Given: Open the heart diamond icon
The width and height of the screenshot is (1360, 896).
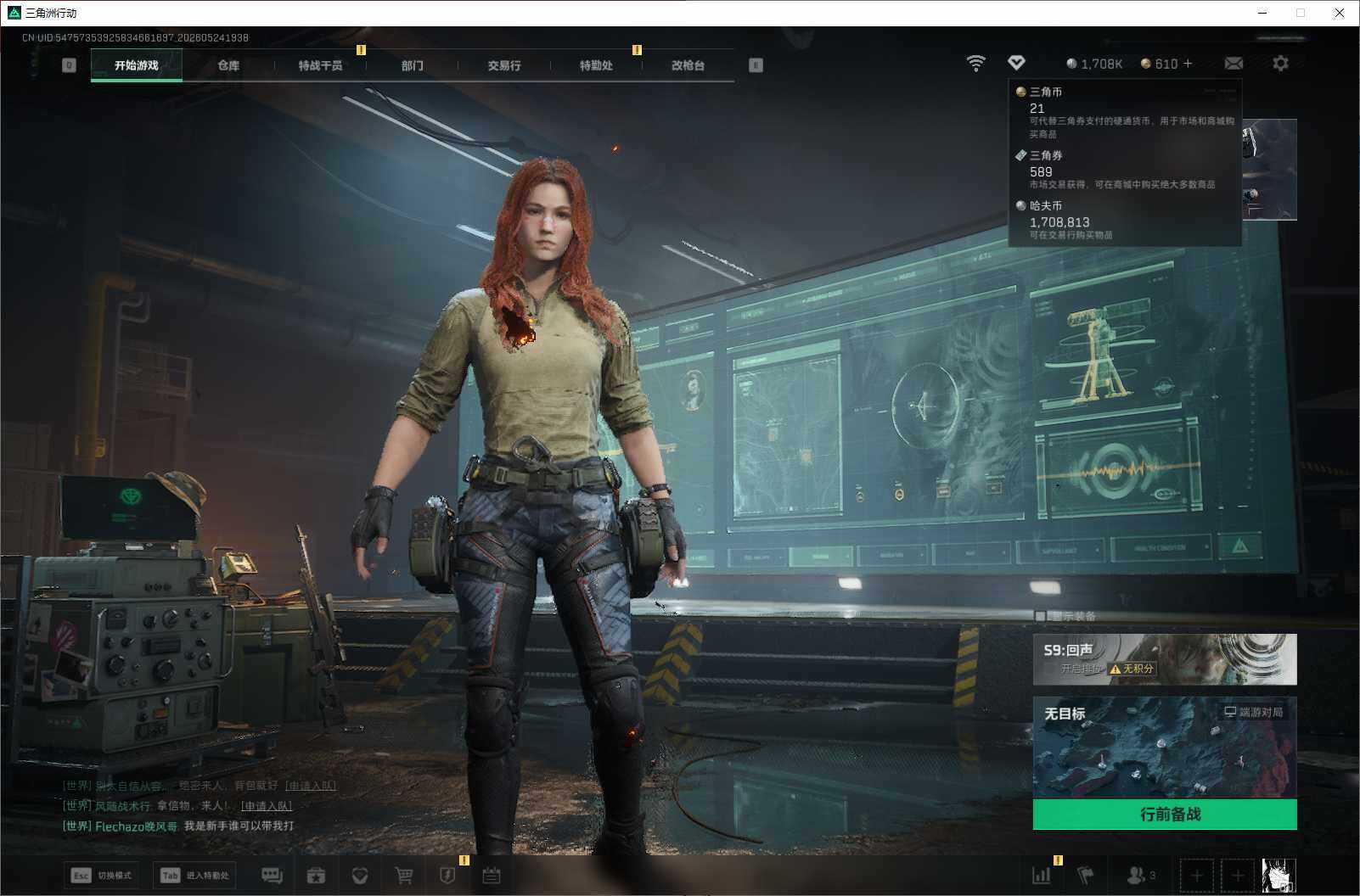Looking at the screenshot, I should (360, 876).
